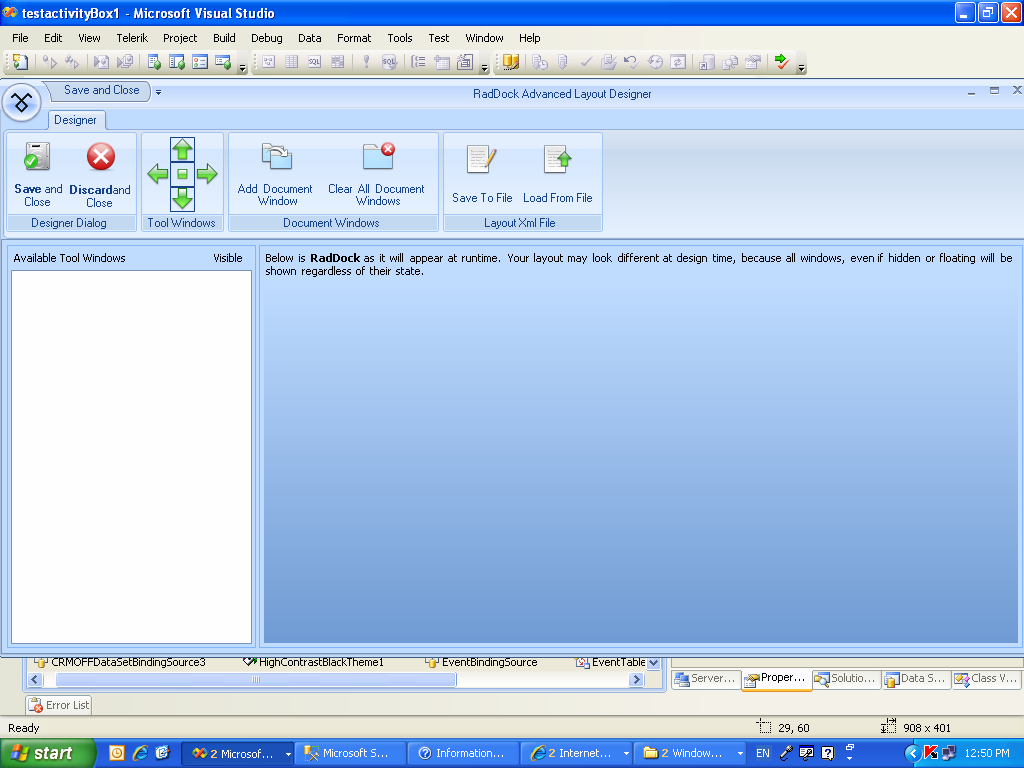The image size is (1024, 768).
Task: Click the 12:50 PM clock
Action: click(987, 754)
